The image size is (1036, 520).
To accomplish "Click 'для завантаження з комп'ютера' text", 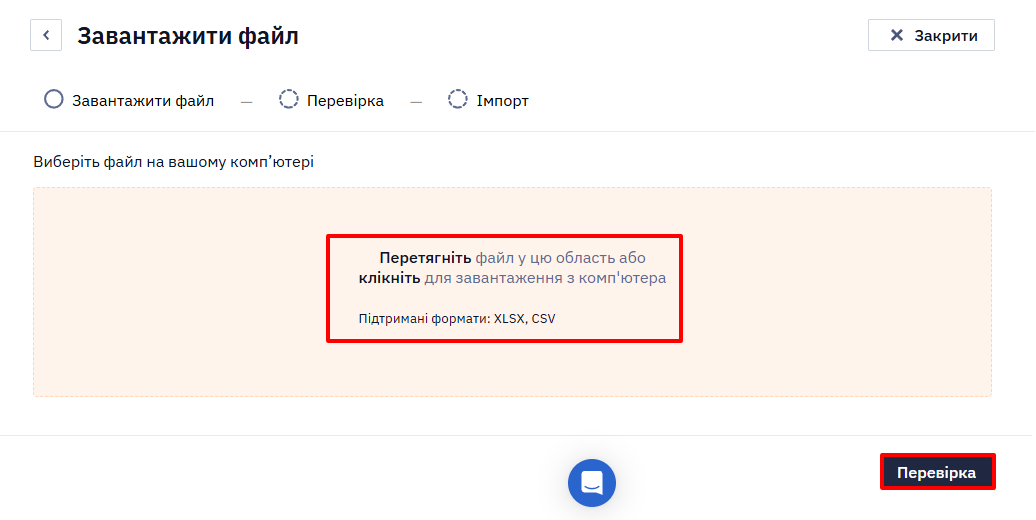I will coord(545,278).
